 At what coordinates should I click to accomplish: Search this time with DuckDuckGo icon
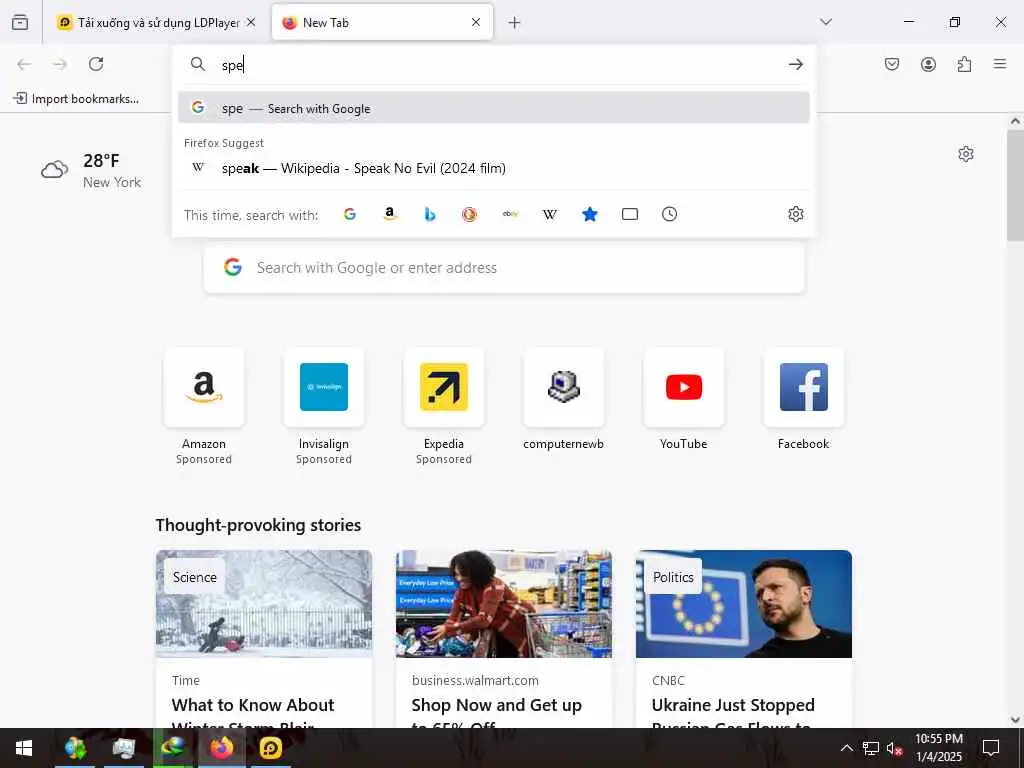[470, 214]
